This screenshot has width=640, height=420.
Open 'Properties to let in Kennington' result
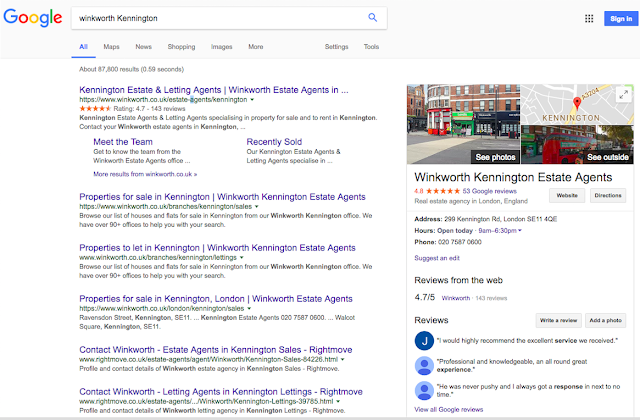coord(218,248)
